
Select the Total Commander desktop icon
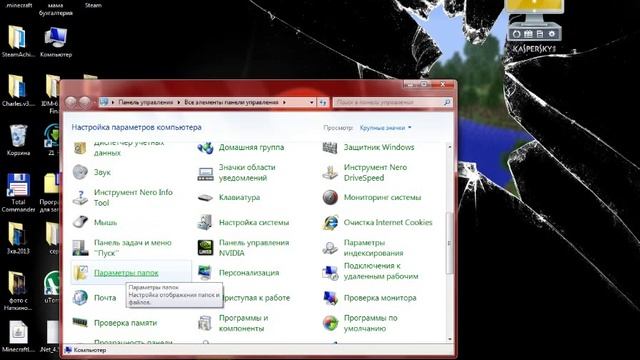[18, 192]
